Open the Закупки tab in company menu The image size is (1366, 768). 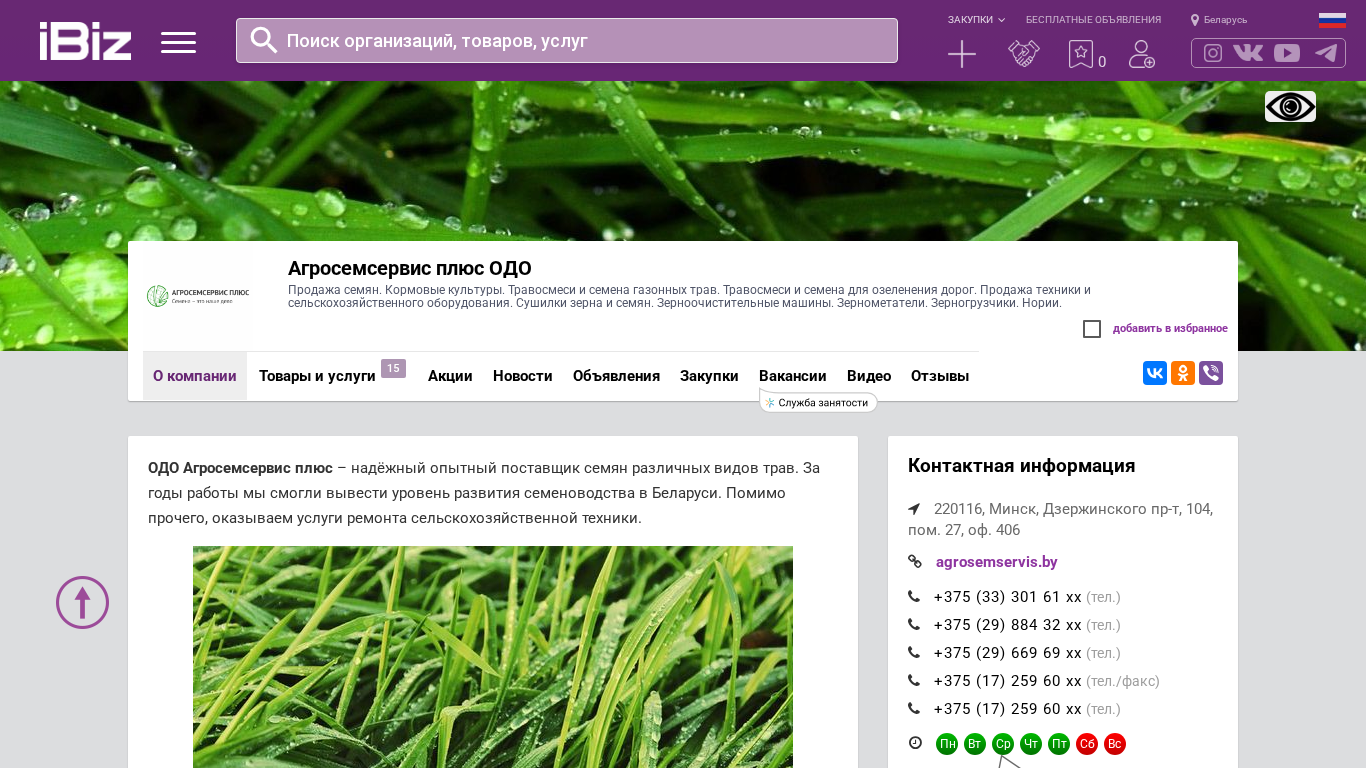tap(709, 376)
